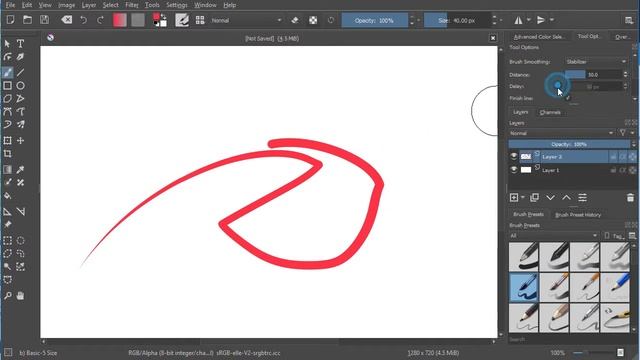Select the Transform tool
Image resolution: width=640 pixels, height=360 pixels.
point(7,140)
